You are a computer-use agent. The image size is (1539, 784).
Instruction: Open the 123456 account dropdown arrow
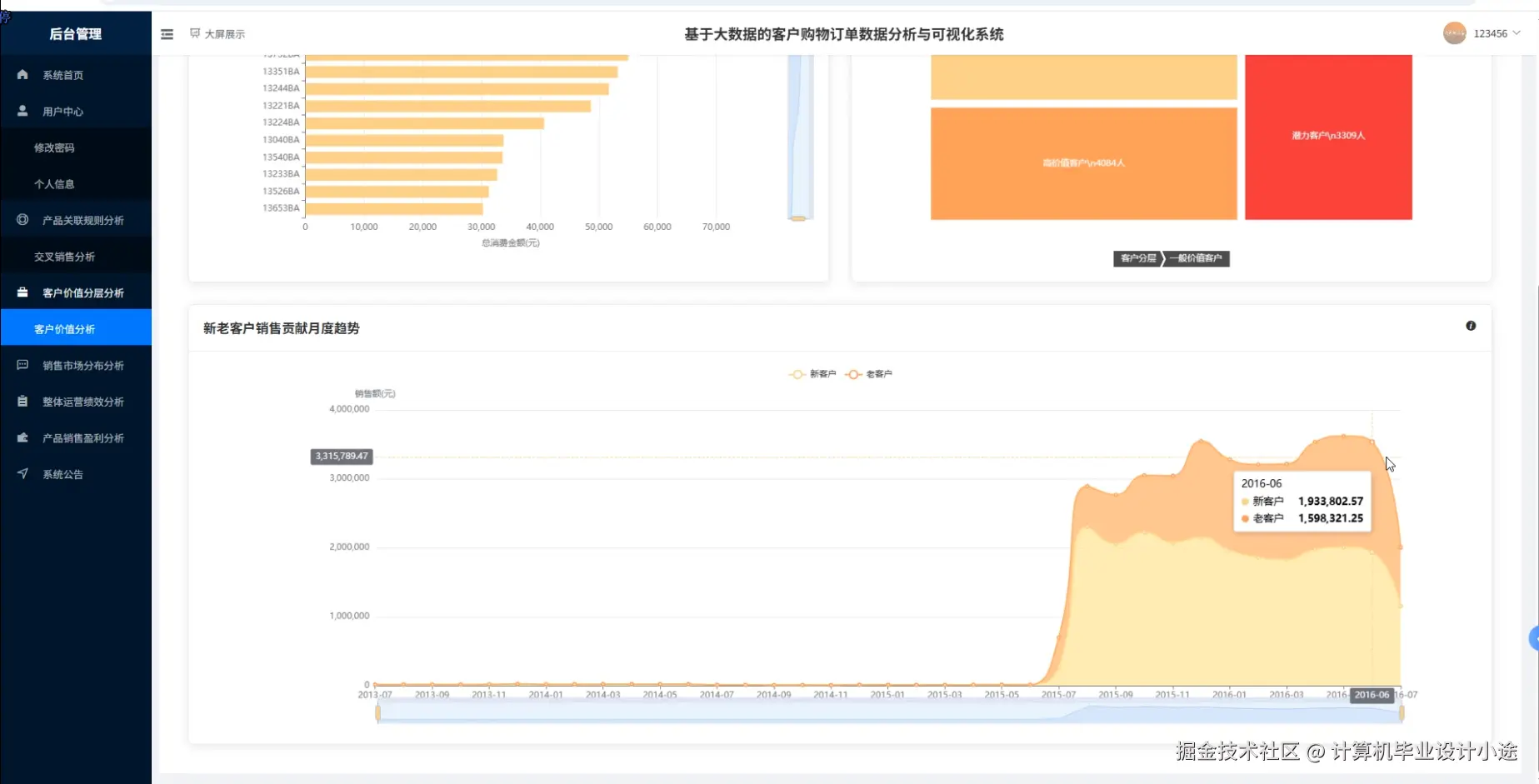coord(1517,33)
